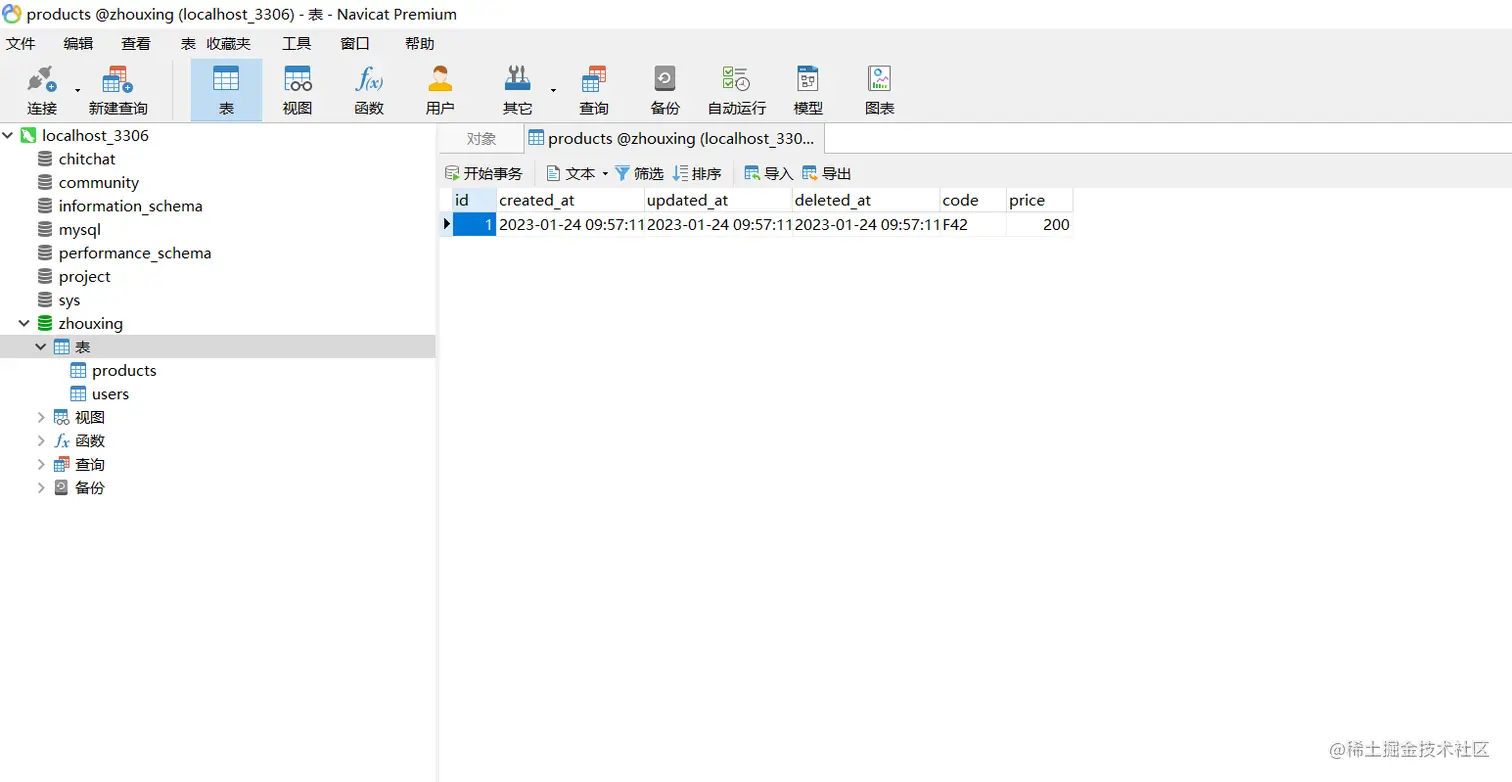Click the Model (模型) toolbar icon
Screen dimensions: 1512x782
(x=808, y=91)
